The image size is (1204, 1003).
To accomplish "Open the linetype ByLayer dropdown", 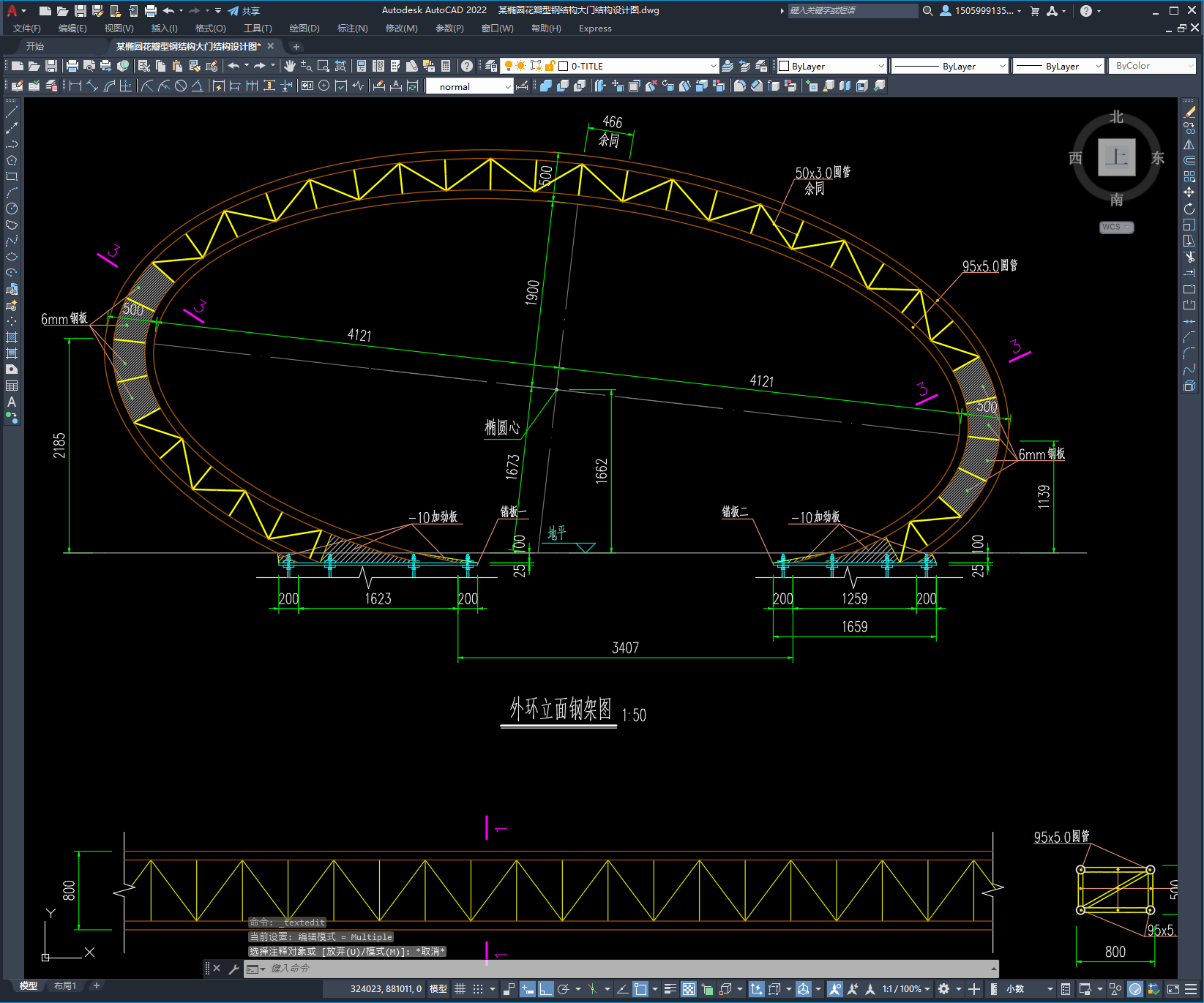I will (x=950, y=66).
